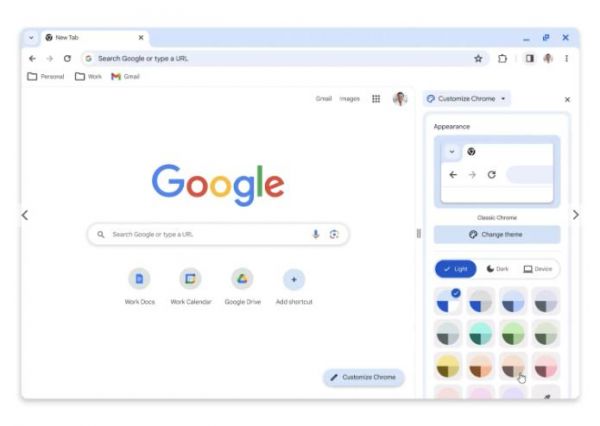Open the Extensions puzzle icon
Viewport: 600px width, 426px height.
(x=502, y=59)
